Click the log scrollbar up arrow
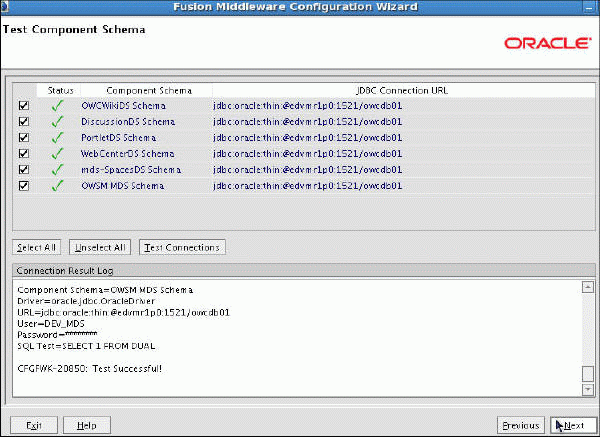 pos(588,287)
